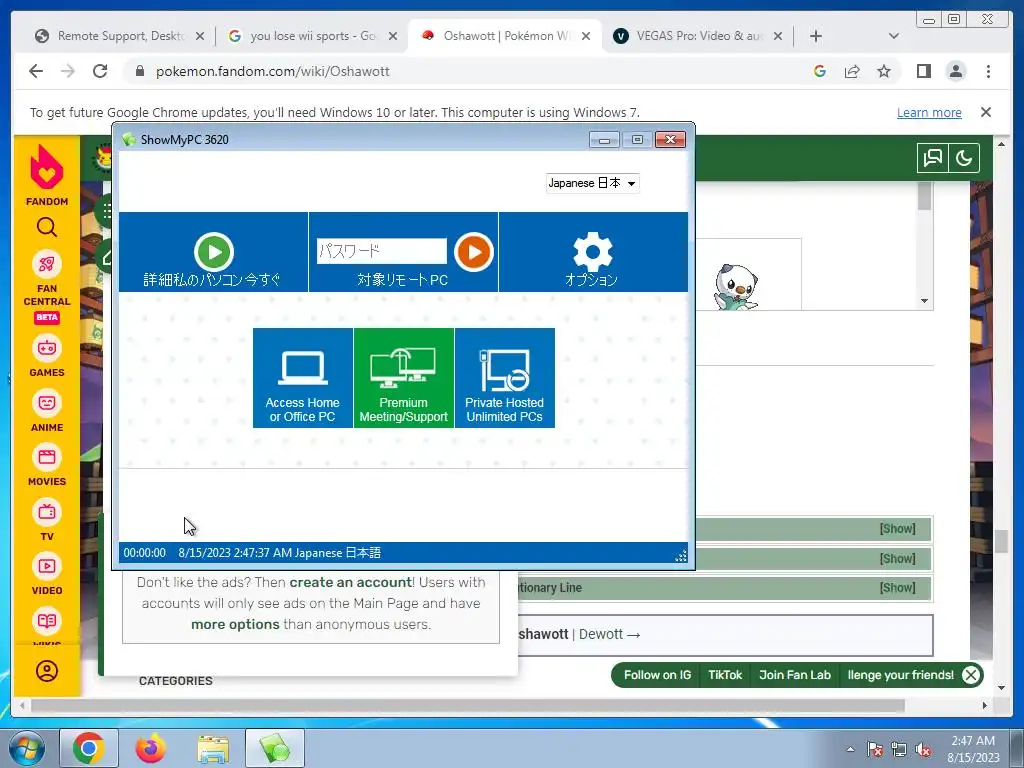The width and height of the screenshot is (1024, 768).
Task: Click the TikTok button
Action: tap(725, 675)
